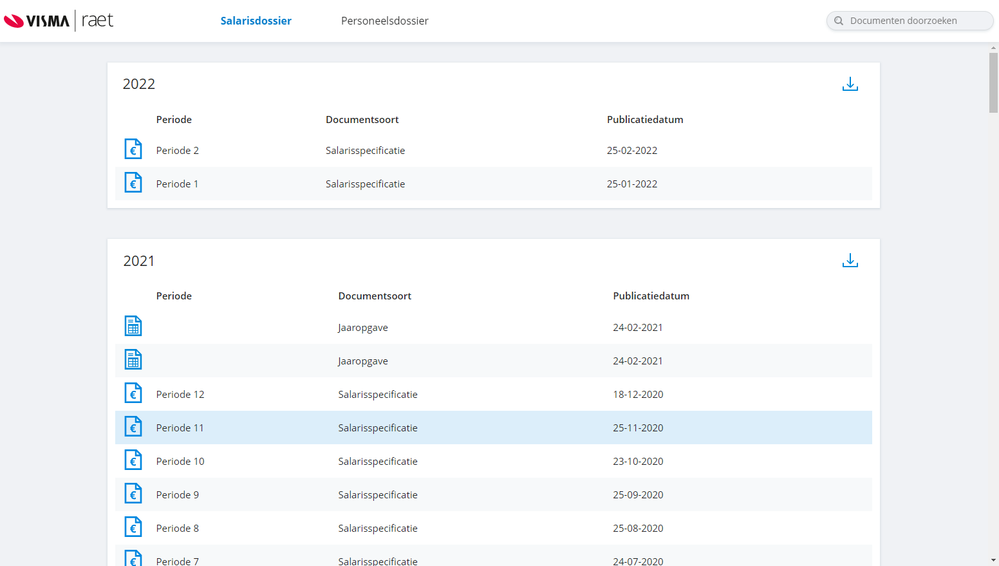Open the Periode 1 euro document icon
The image size is (999, 566).
[133, 183]
